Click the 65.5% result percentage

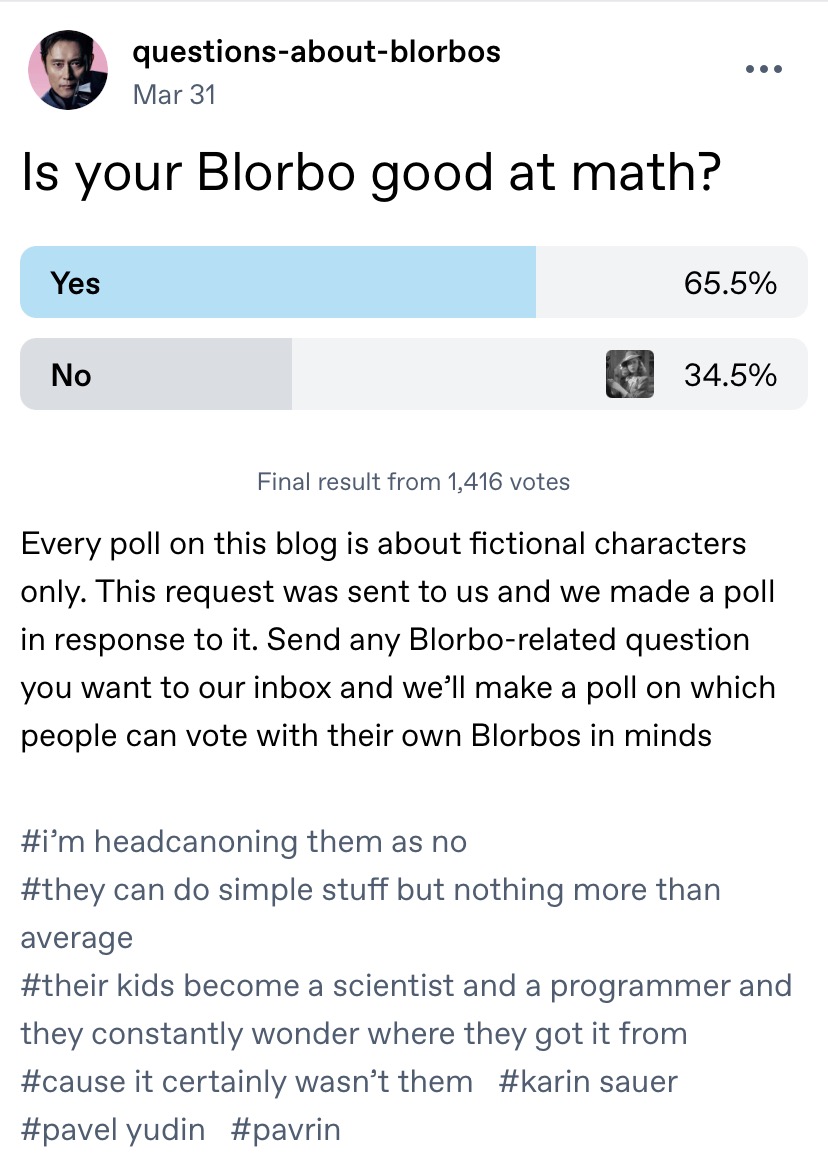pyautogui.click(x=730, y=283)
